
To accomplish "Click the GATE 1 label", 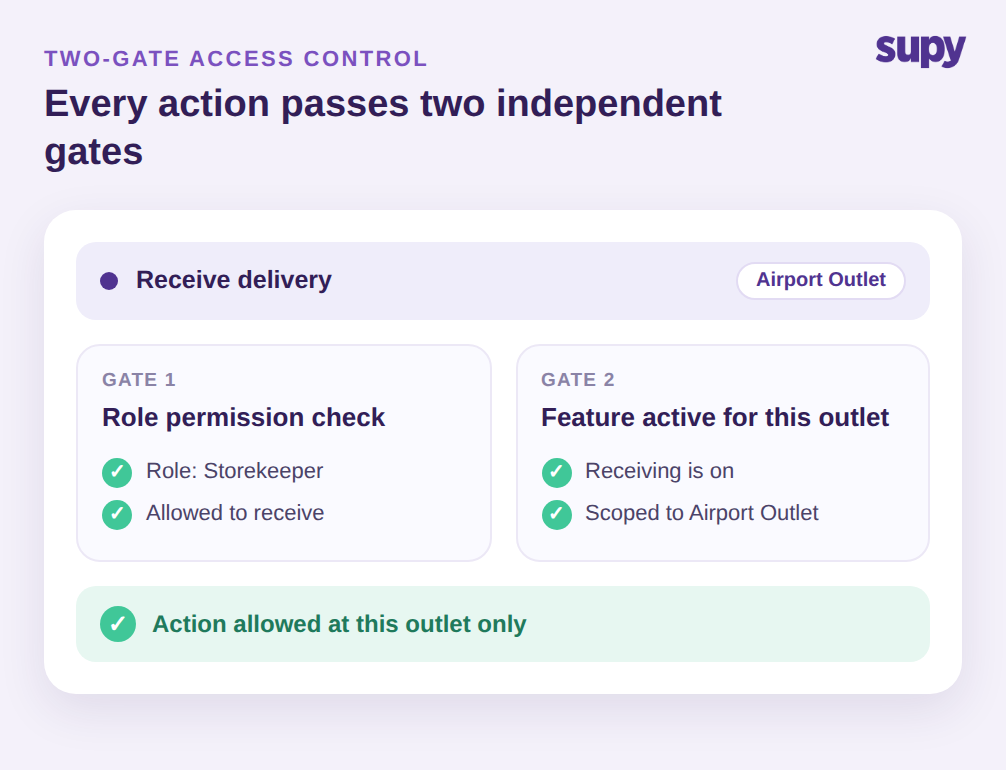I will click(x=139, y=380).
